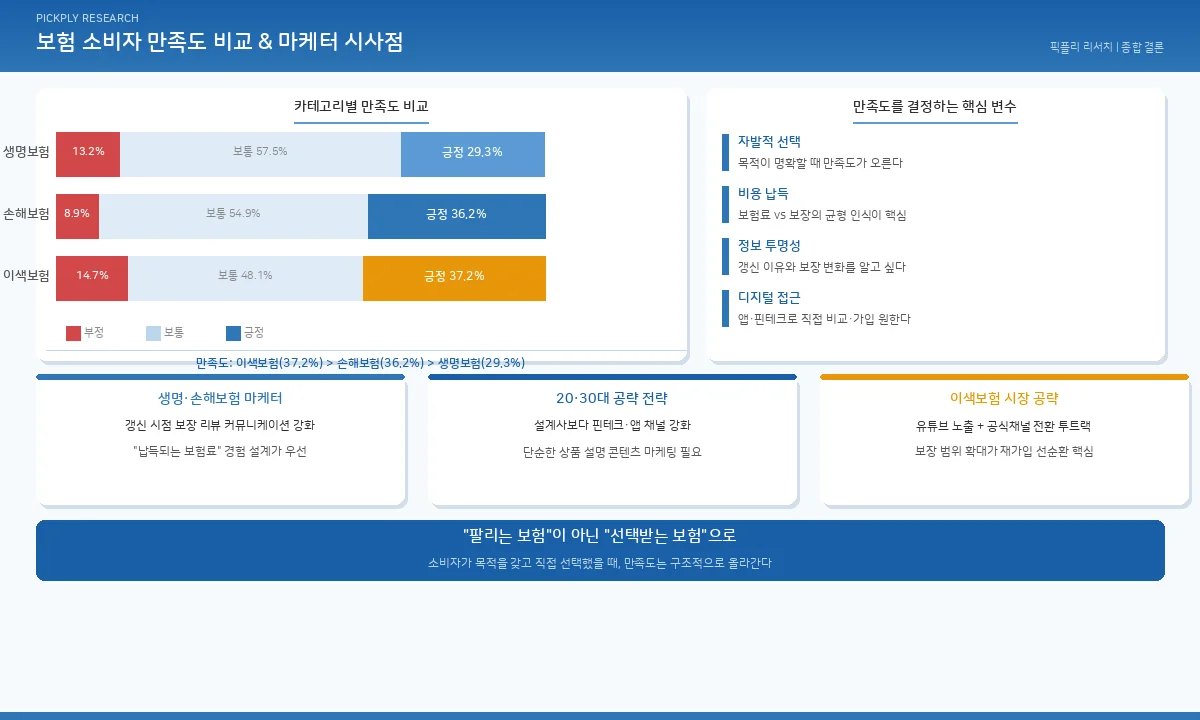Click the 디지털 접근 blue accent bar
This screenshot has height=720, width=1200.
click(x=727, y=305)
